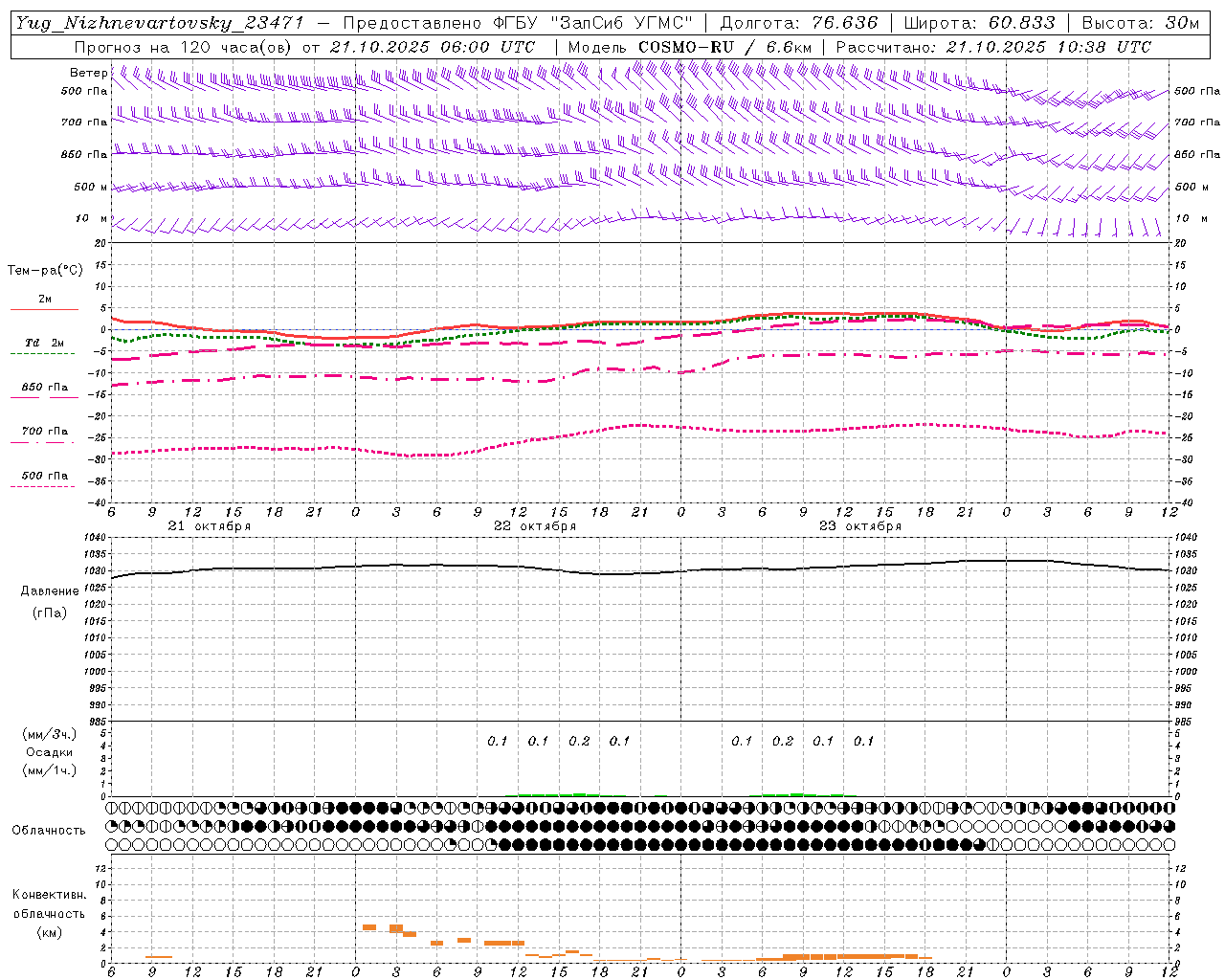Viewport: 1225px width, 980px height.
Task: Select the (мм/1ч.) precipitation unit label
Action: point(50,770)
